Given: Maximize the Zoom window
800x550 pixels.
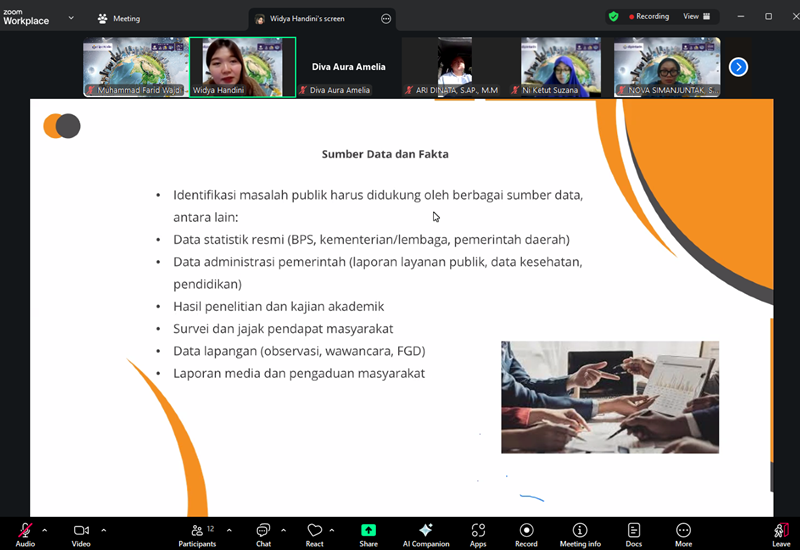Looking at the screenshot, I should 768,16.
